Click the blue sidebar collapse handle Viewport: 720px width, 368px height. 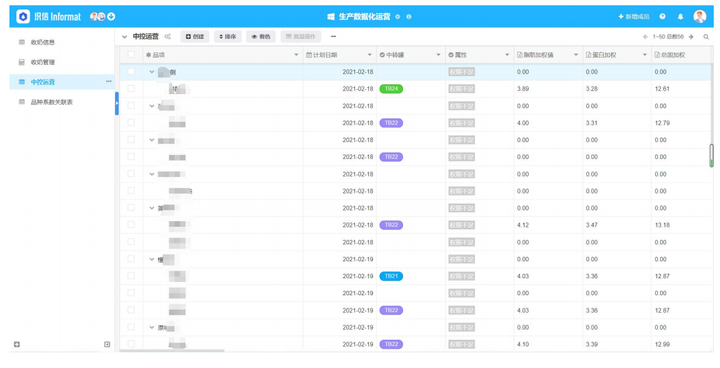pos(117,103)
